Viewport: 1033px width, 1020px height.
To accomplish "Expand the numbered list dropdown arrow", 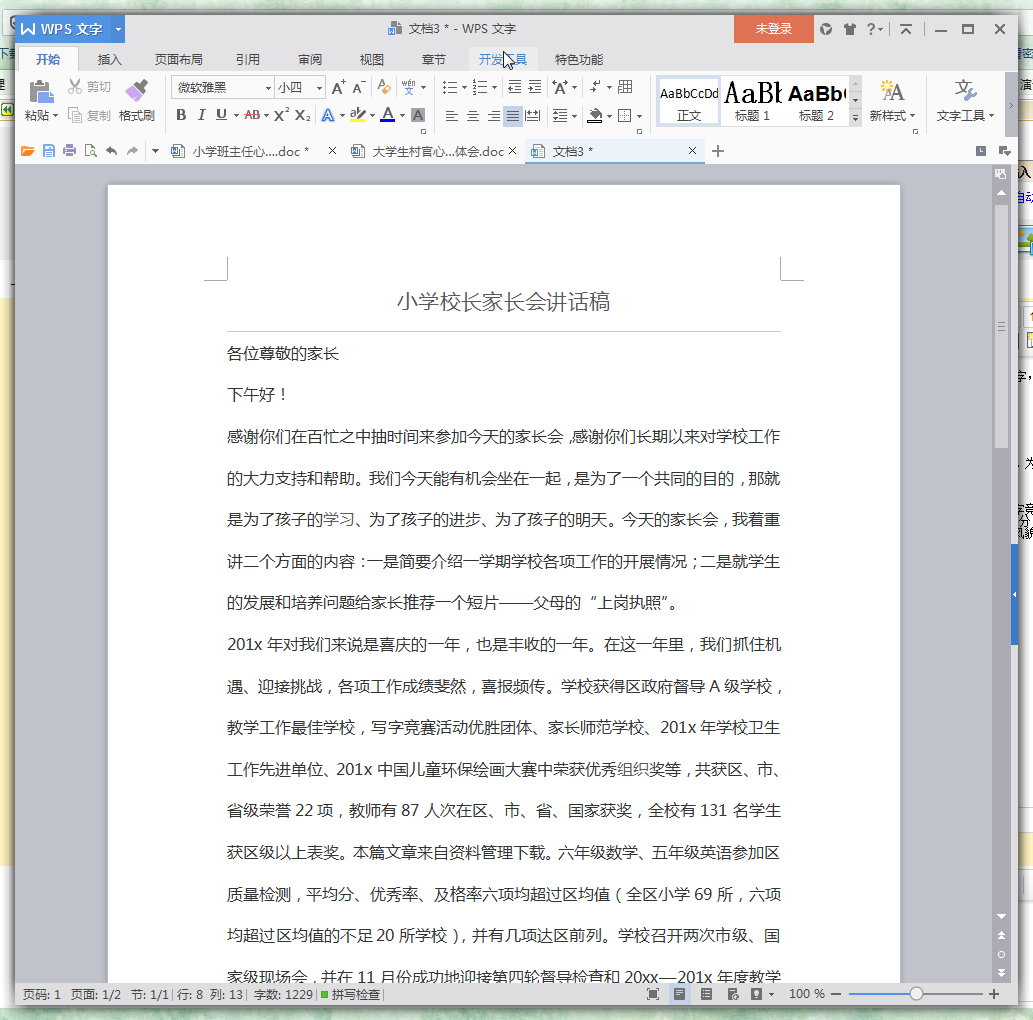I will (x=494, y=88).
